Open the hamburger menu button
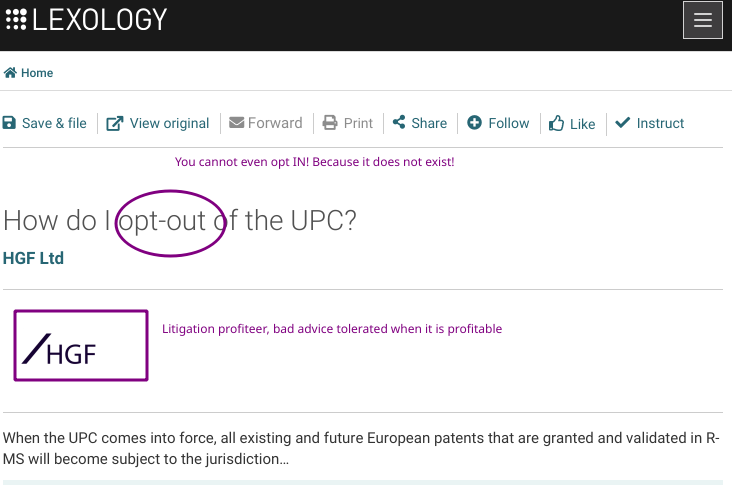Screen dimensions: 732x485 tap(703, 20)
